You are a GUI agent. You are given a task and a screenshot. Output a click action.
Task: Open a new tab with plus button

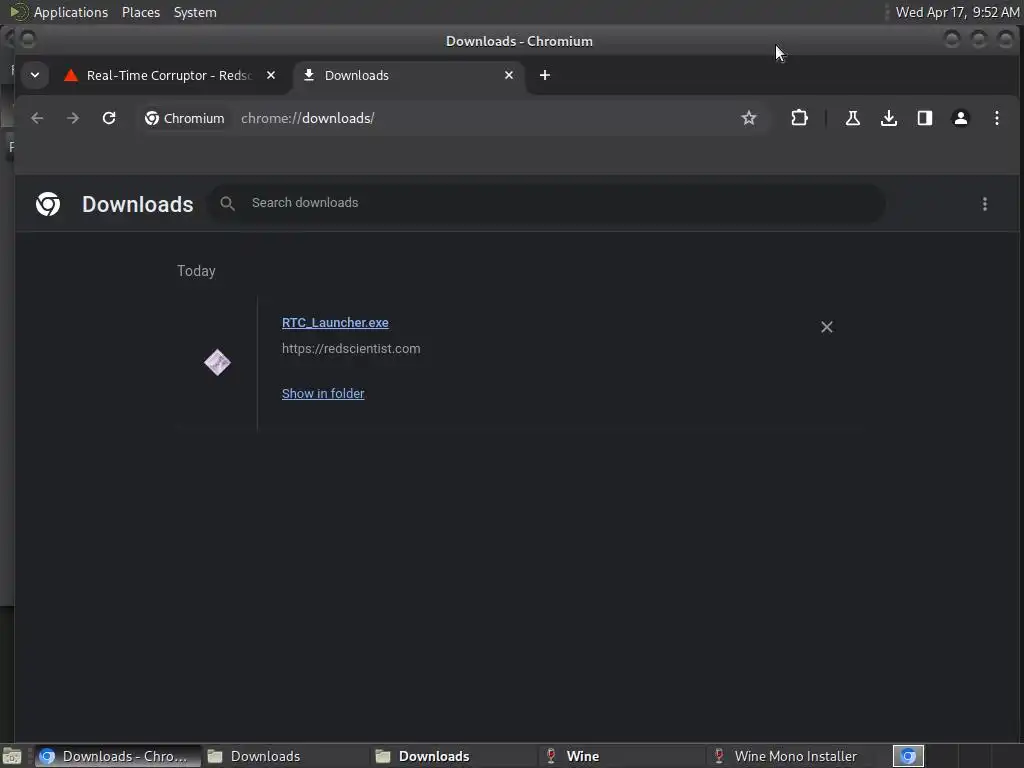(545, 76)
